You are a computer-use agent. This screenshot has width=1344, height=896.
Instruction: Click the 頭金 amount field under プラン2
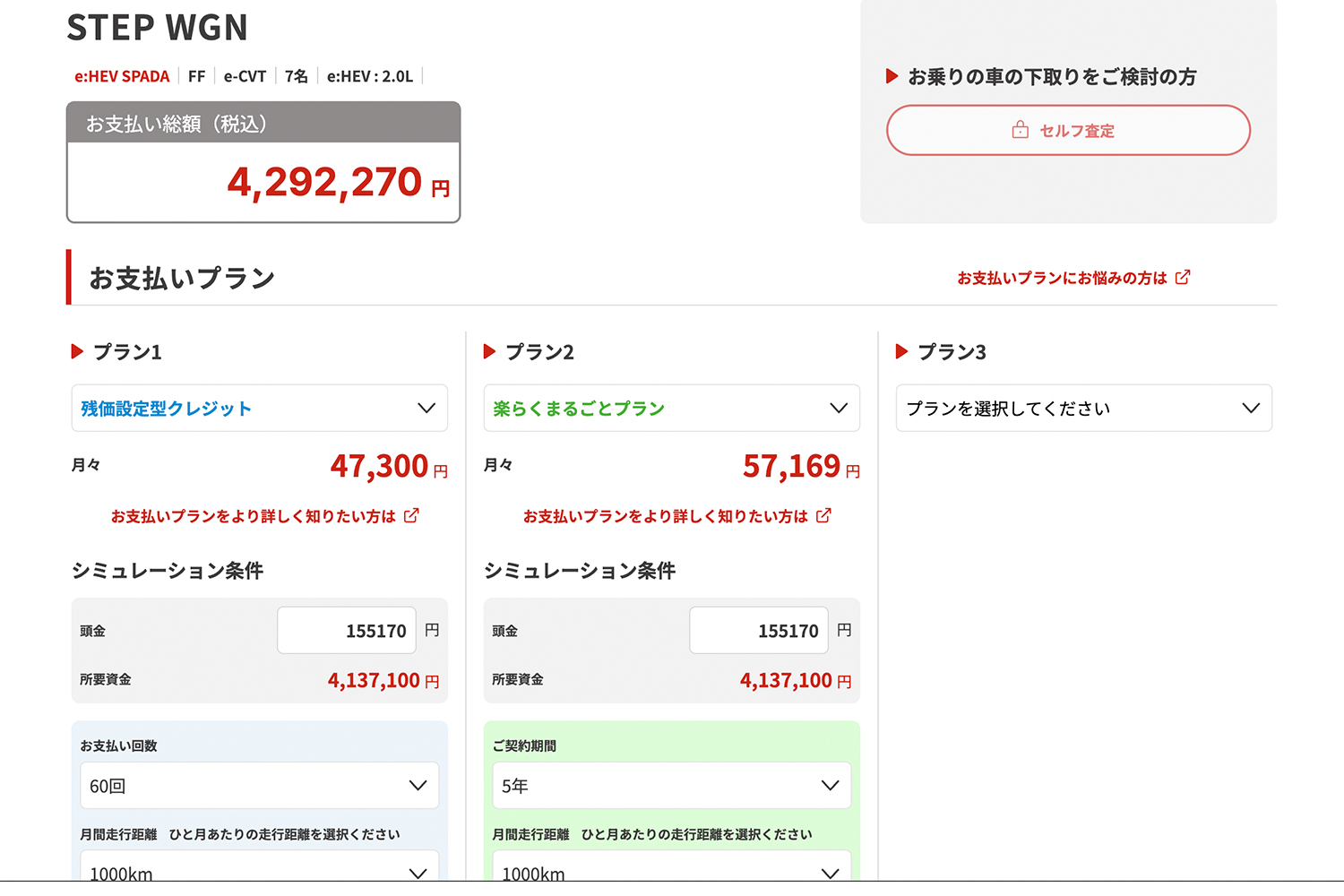[x=759, y=630]
